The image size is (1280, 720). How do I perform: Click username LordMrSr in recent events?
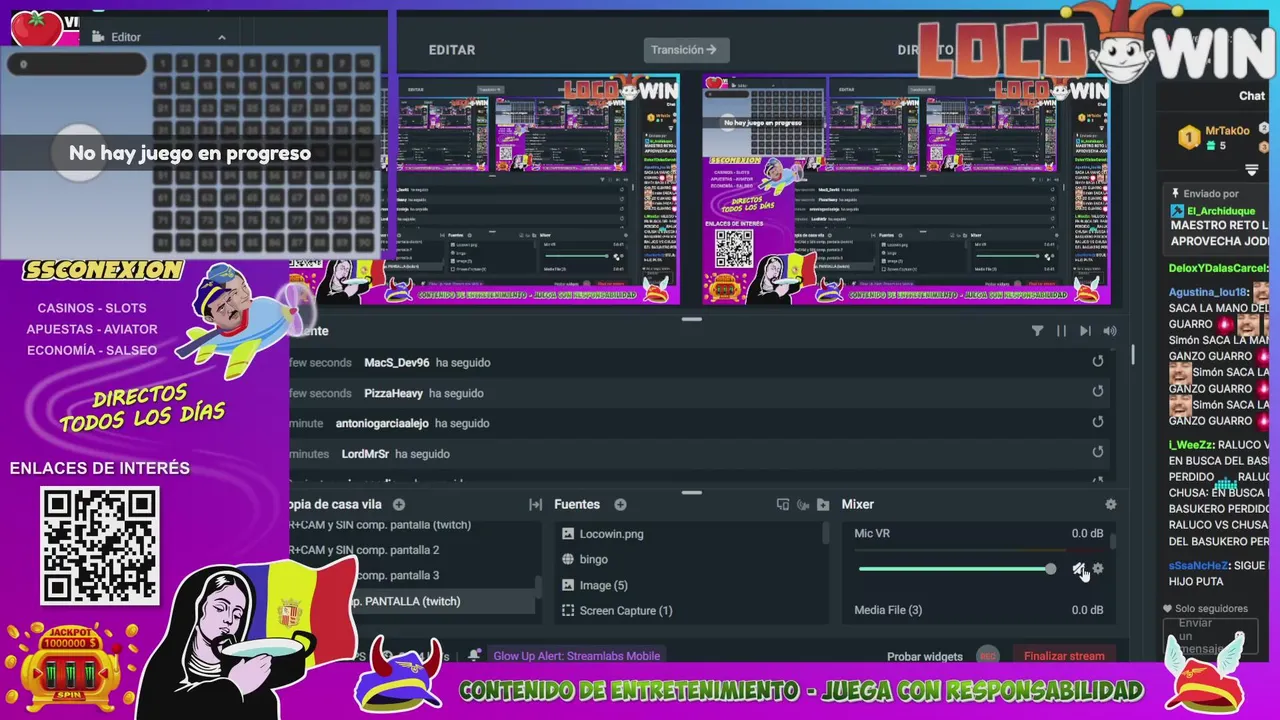[365, 454]
